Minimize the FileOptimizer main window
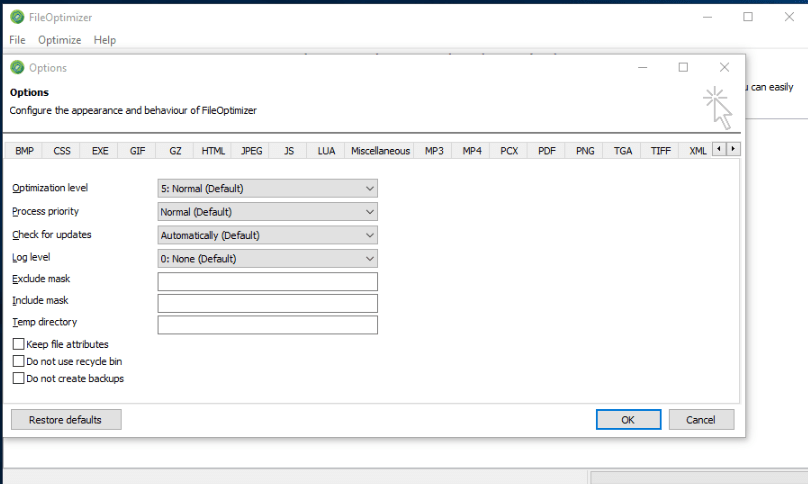The width and height of the screenshot is (808, 484). pyautogui.click(x=707, y=17)
